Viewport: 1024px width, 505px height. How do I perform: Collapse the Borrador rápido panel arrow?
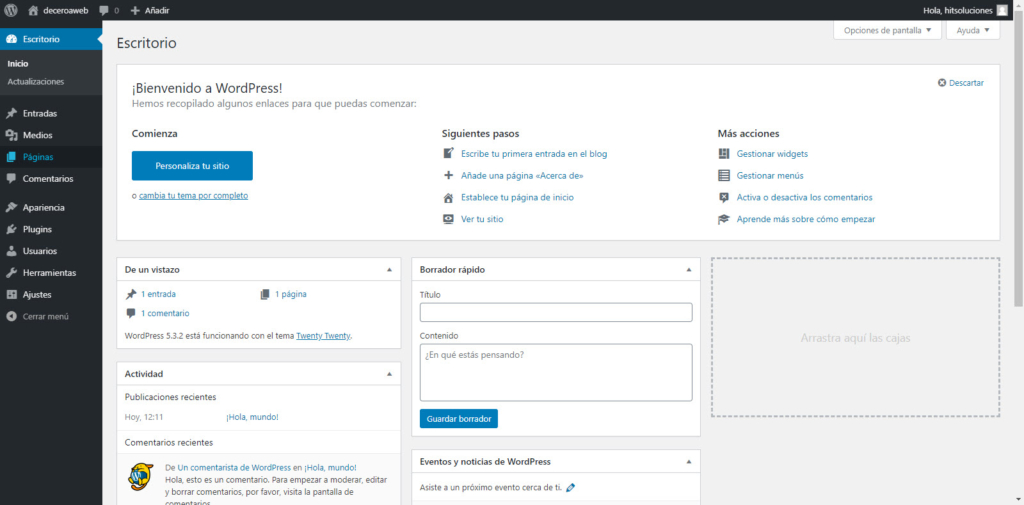(688, 269)
